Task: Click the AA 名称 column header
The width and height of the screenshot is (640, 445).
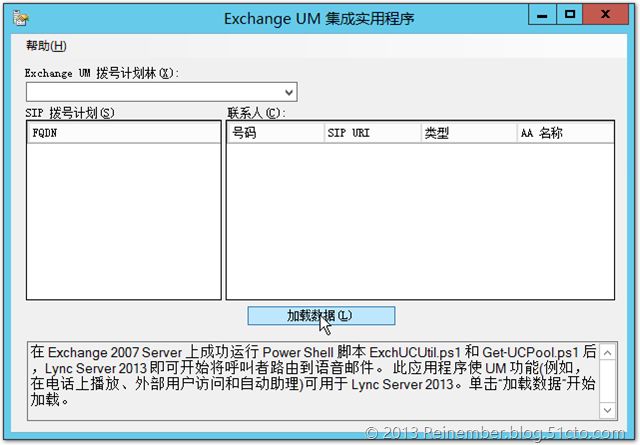Action: (565, 133)
